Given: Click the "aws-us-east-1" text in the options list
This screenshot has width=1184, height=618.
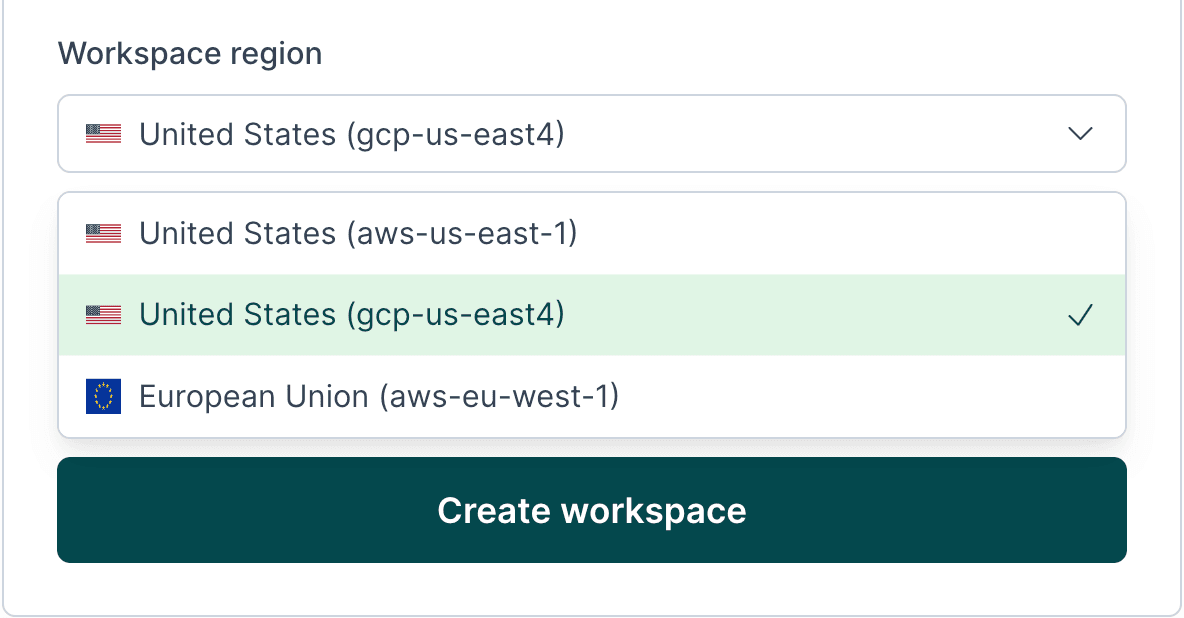Looking at the screenshot, I should pyautogui.click(x=462, y=234).
